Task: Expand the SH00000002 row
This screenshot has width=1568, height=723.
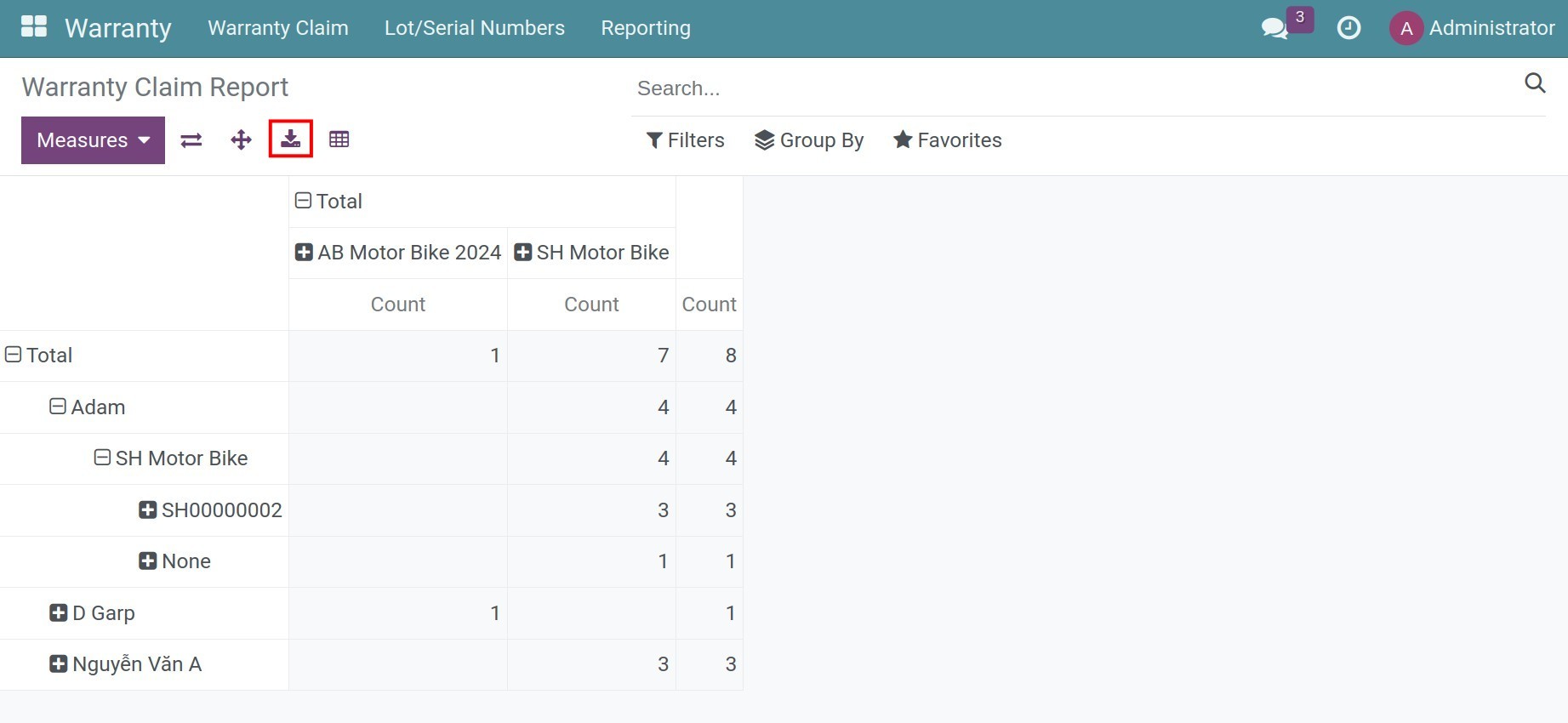Action: pos(210,510)
